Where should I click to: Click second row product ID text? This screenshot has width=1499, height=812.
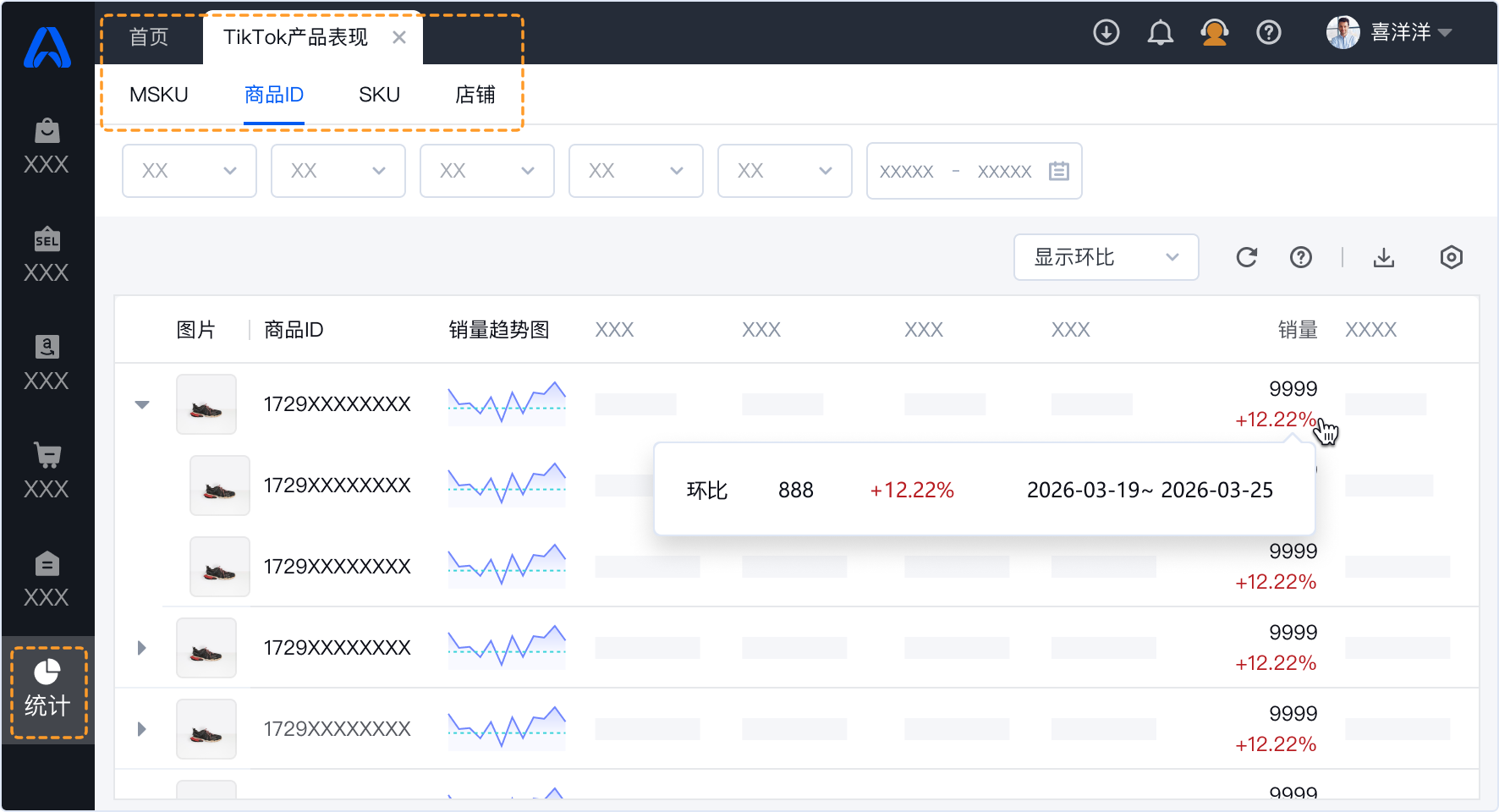(337, 486)
